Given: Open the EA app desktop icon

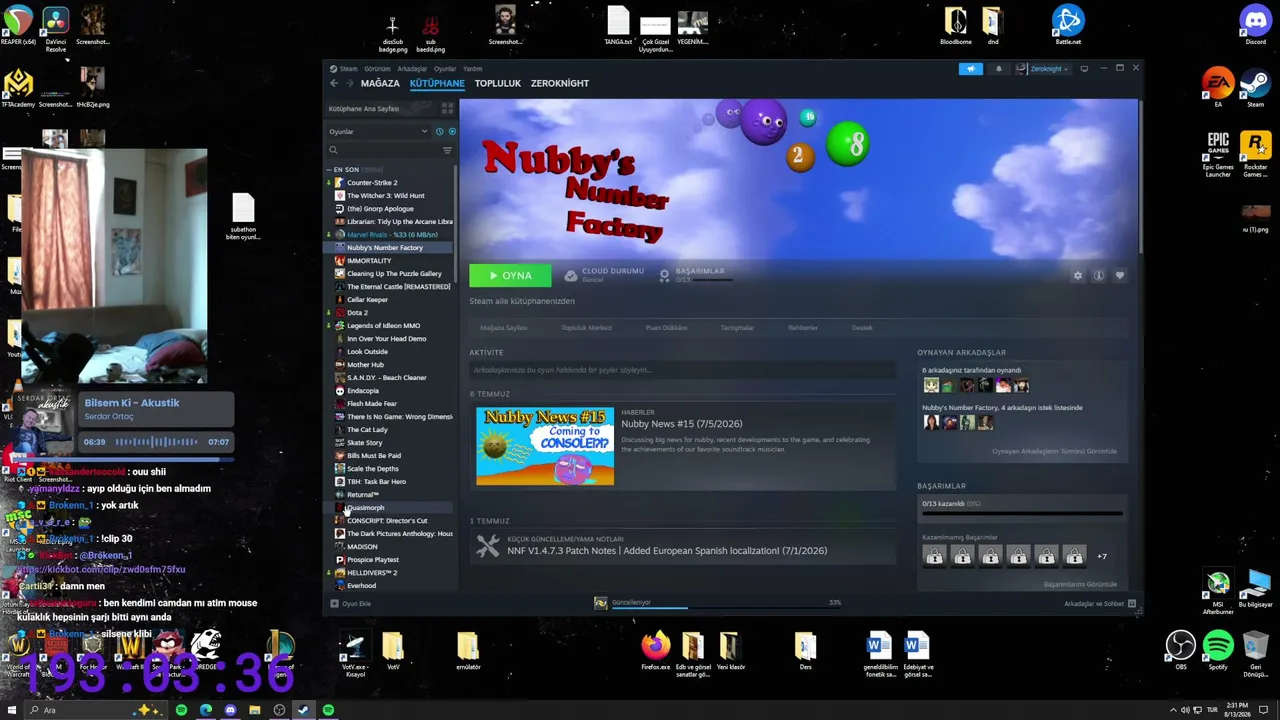Looking at the screenshot, I should click(1218, 86).
